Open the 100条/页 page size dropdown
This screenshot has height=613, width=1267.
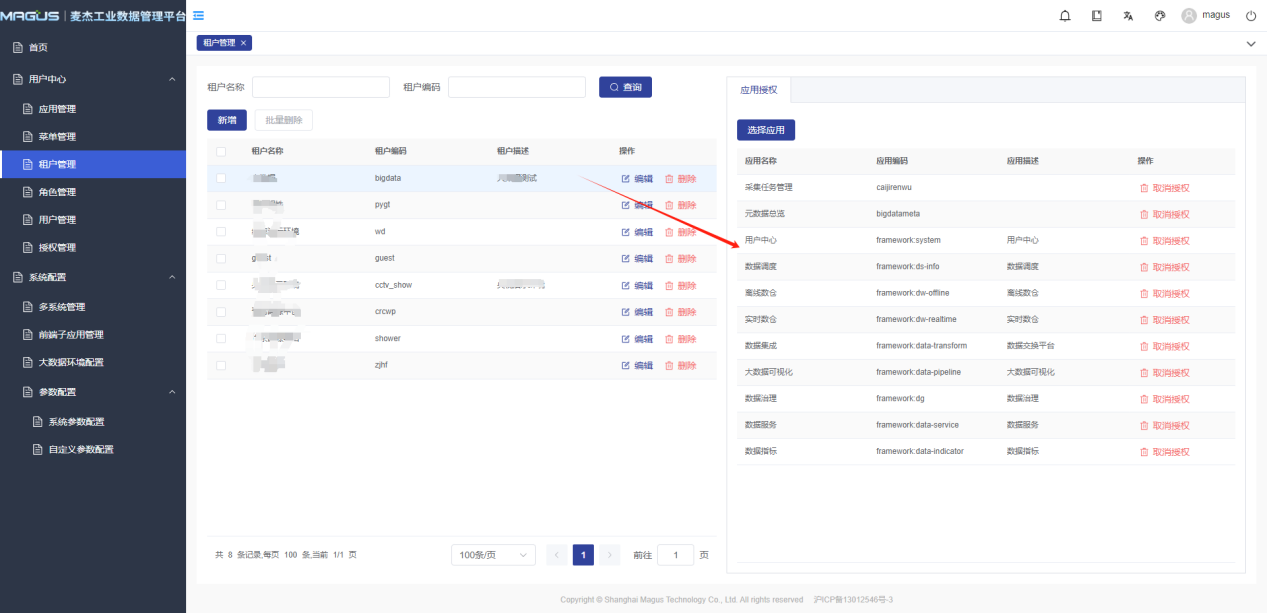coord(493,555)
